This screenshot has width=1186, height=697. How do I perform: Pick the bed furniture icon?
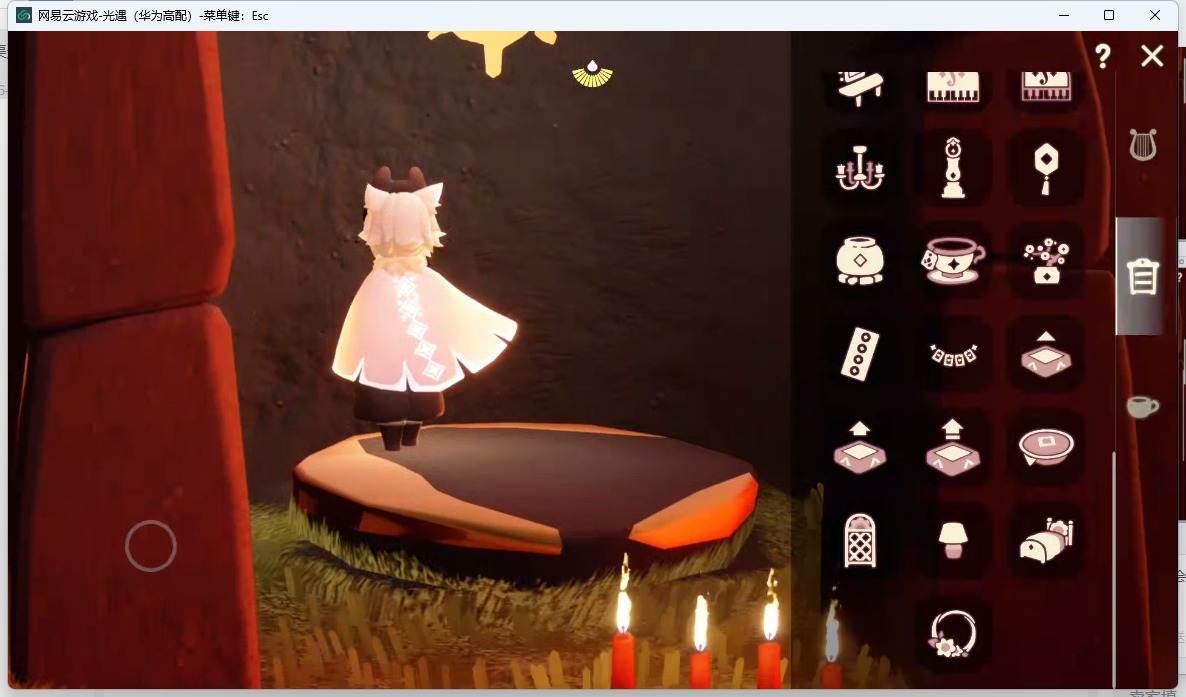1046,540
